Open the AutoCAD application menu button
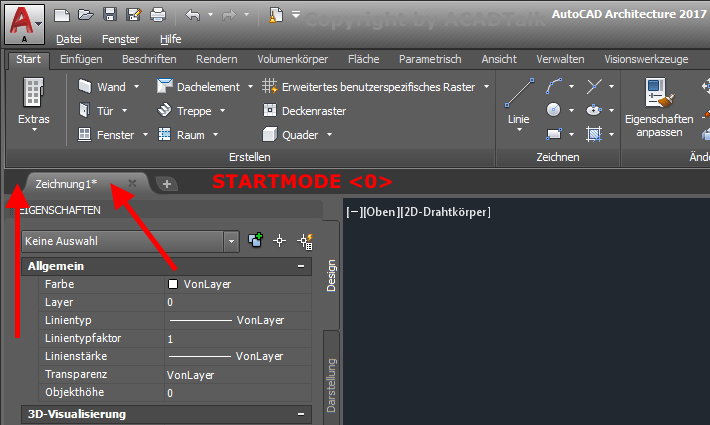Screen dimensions: 710x425 [24, 24]
